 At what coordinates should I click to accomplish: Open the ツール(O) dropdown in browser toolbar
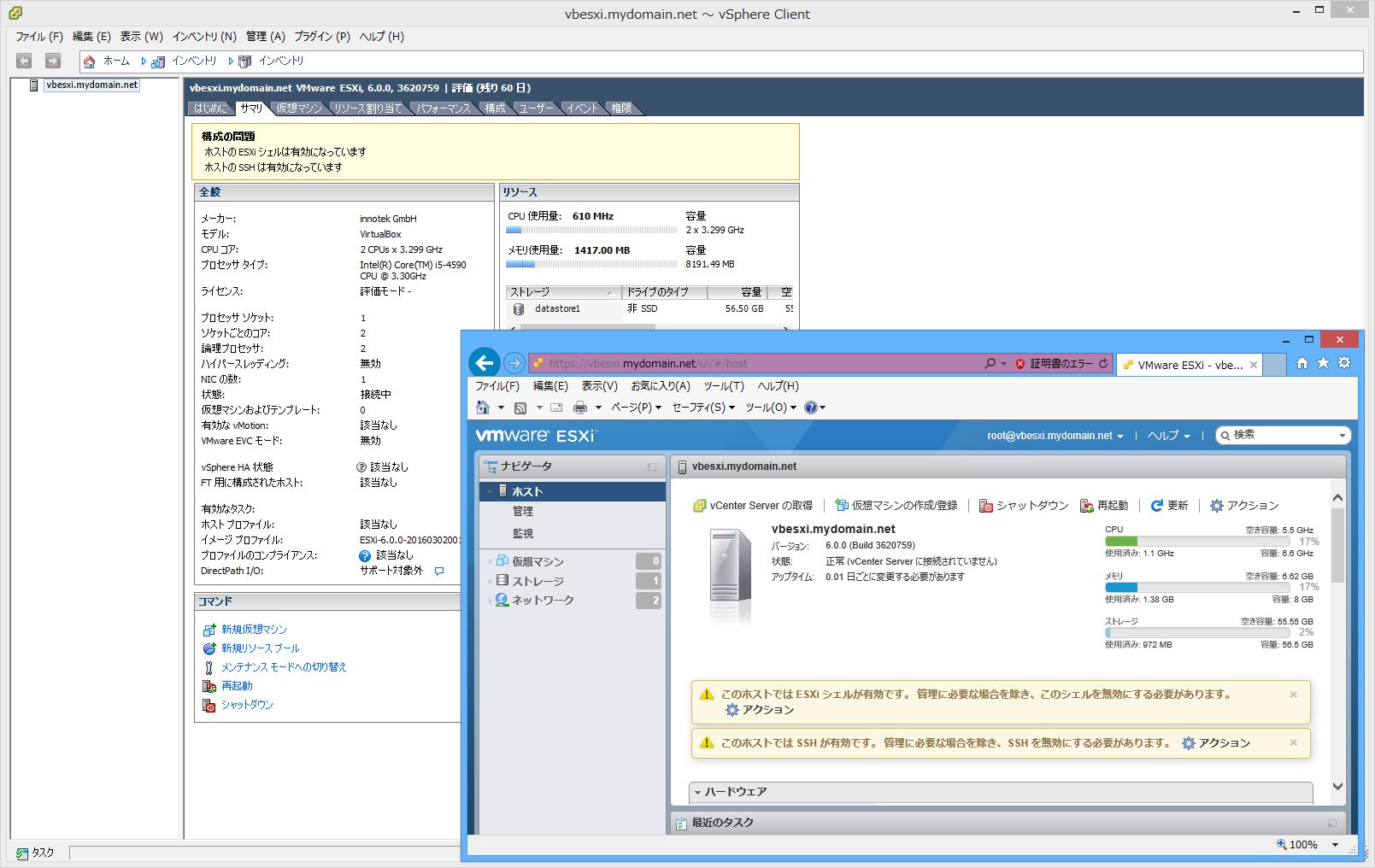(771, 408)
